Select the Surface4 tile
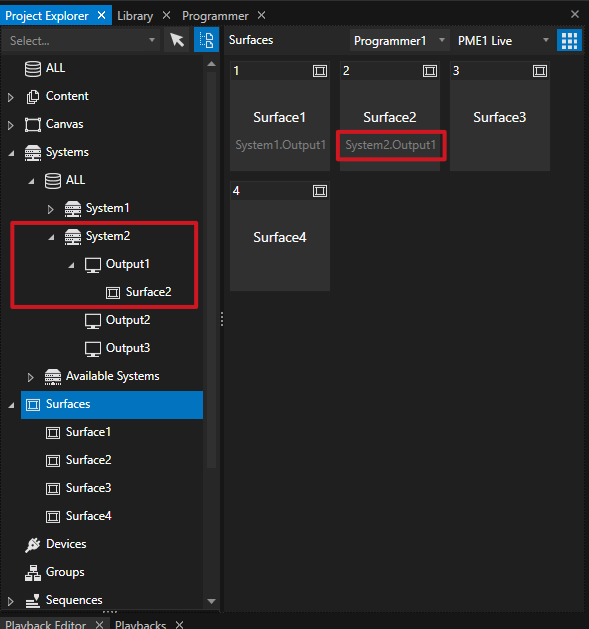 coord(280,236)
